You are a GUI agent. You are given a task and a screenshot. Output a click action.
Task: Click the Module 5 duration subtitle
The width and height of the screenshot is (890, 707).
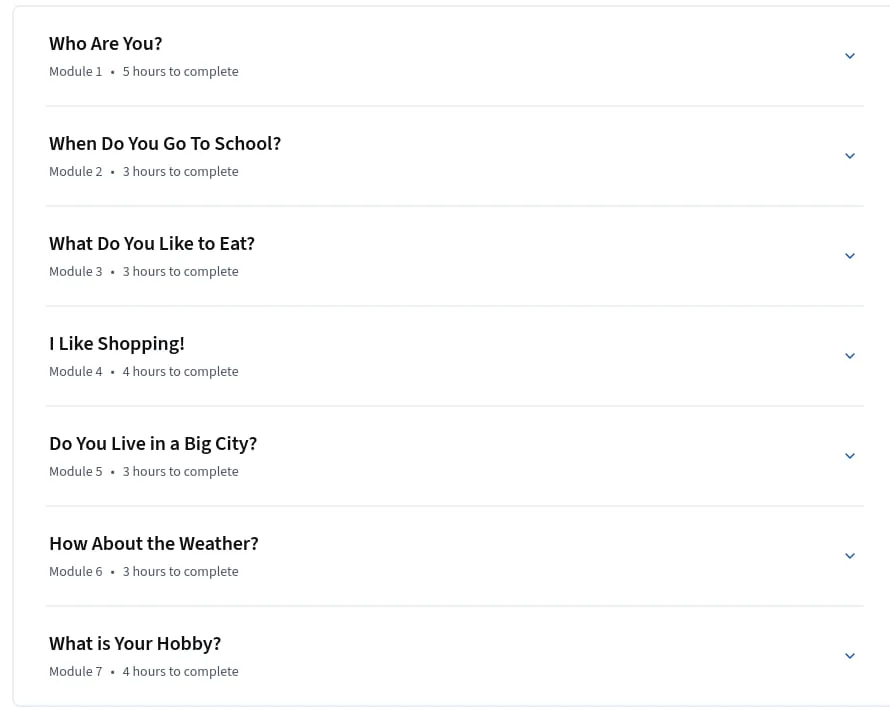pyautogui.click(x=144, y=472)
